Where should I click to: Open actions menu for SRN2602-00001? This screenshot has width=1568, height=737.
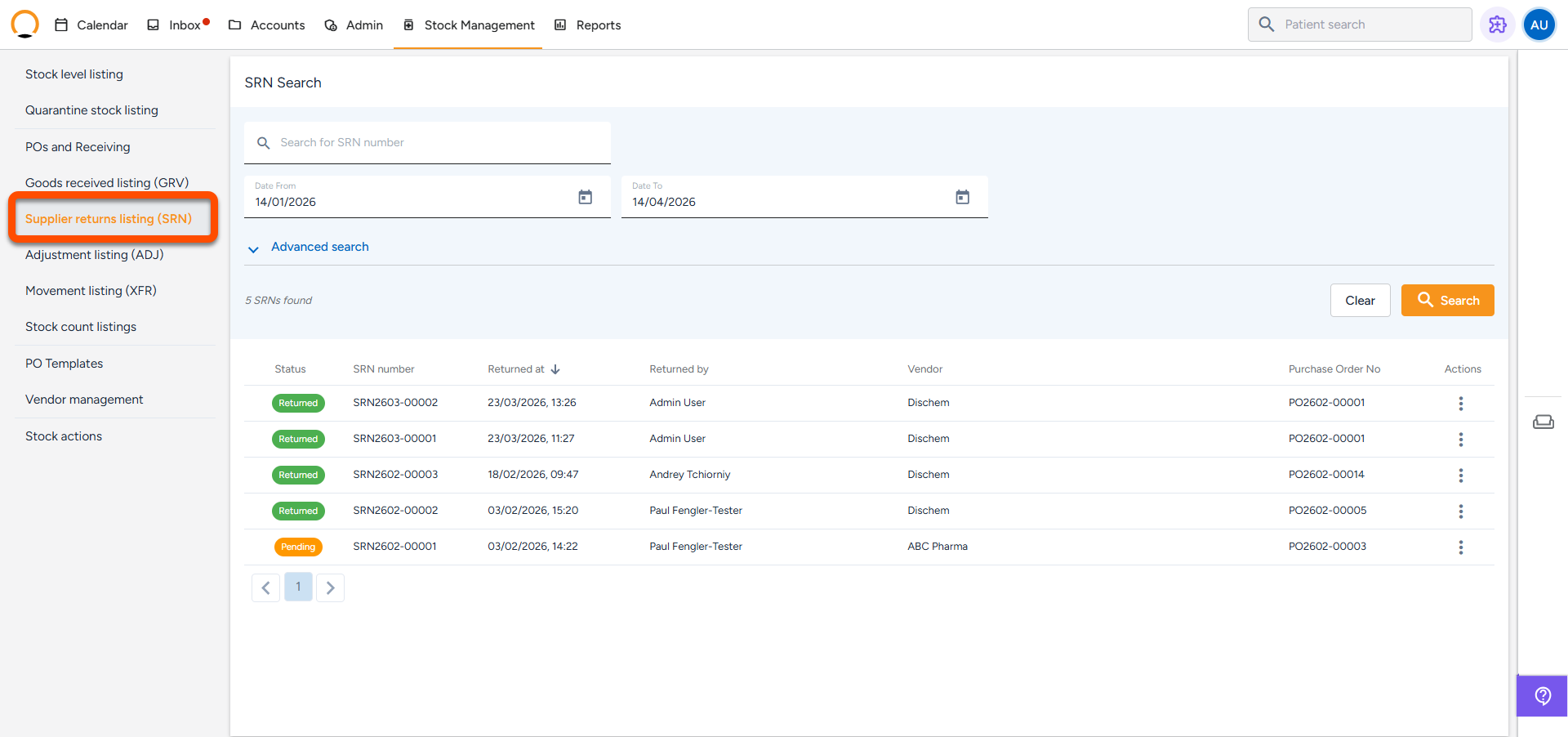click(x=1460, y=547)
